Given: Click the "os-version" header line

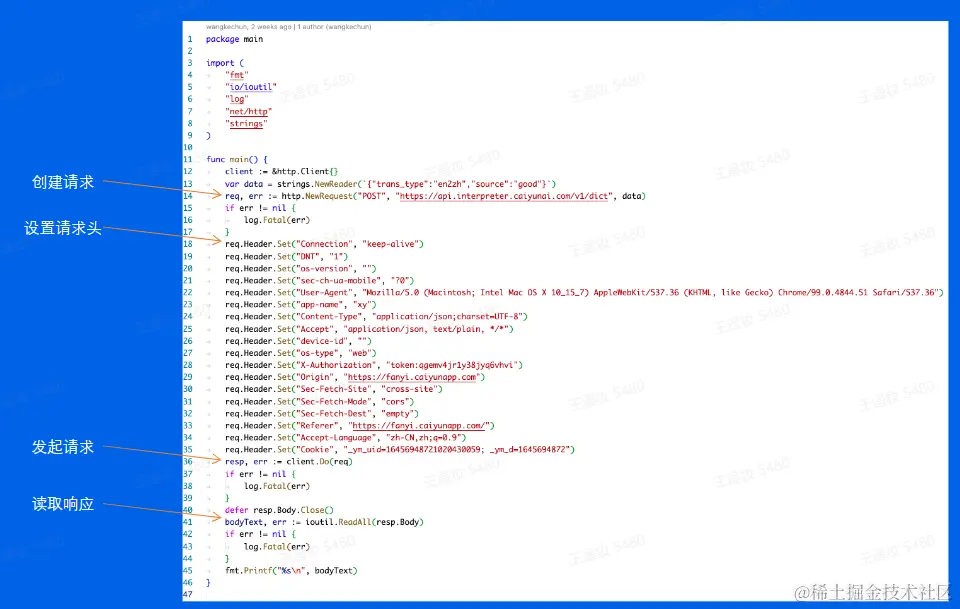Looking at the screenshot, I should coord(301,268).
